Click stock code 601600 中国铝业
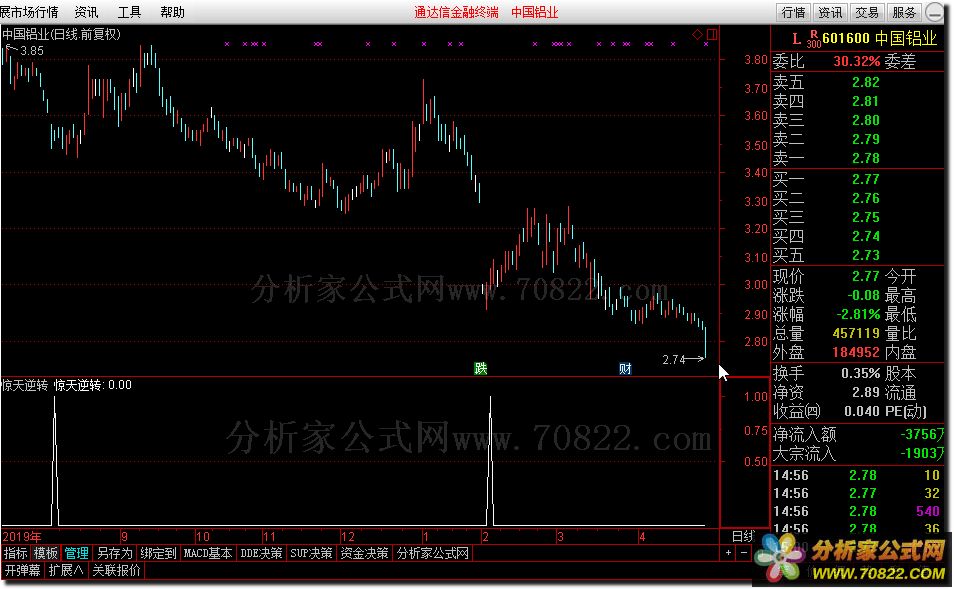Viewport: 954px width, 589px height. (x=879, y=38)
